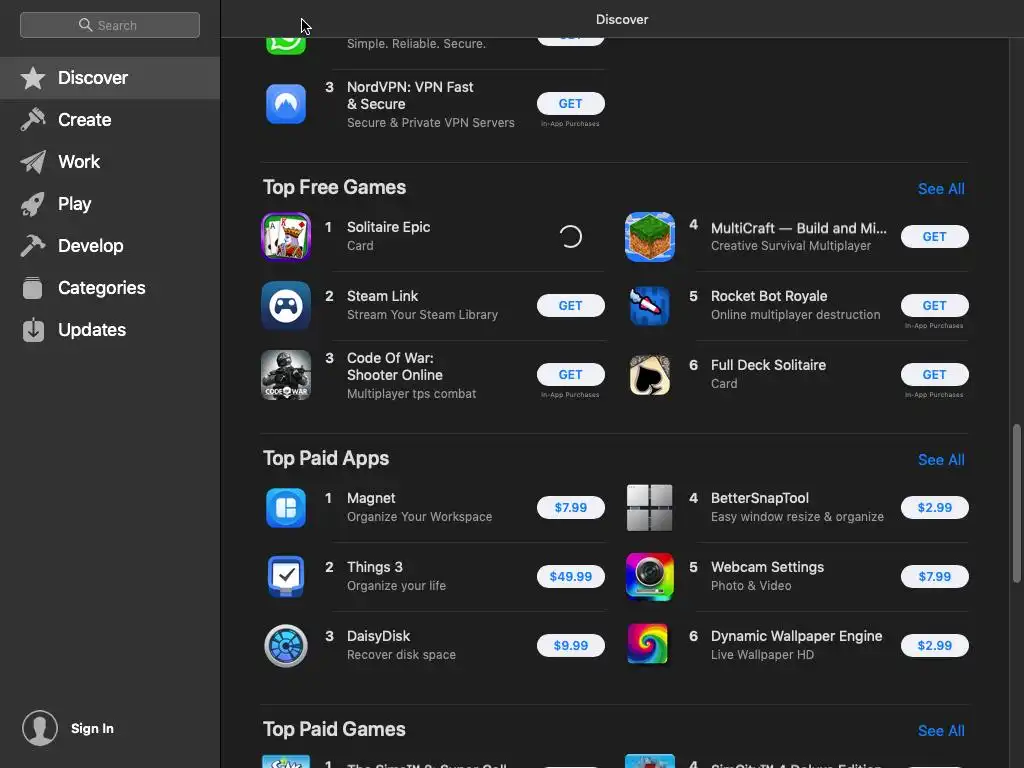The image size is (1024, 768).
Task: Buy Webcam Settings for $7.99
Action: point(935,577)
